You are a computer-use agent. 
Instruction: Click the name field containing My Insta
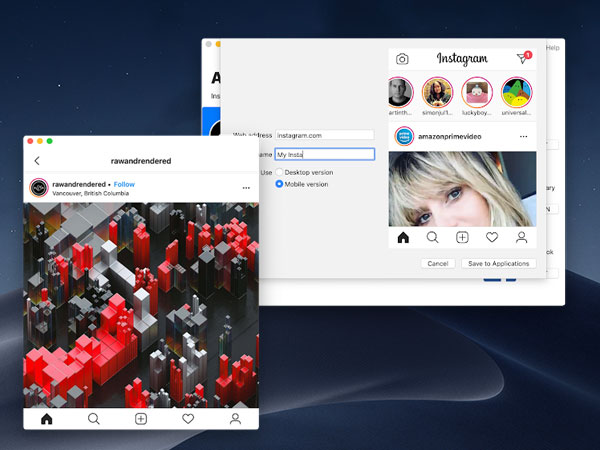tap(324, 154)
